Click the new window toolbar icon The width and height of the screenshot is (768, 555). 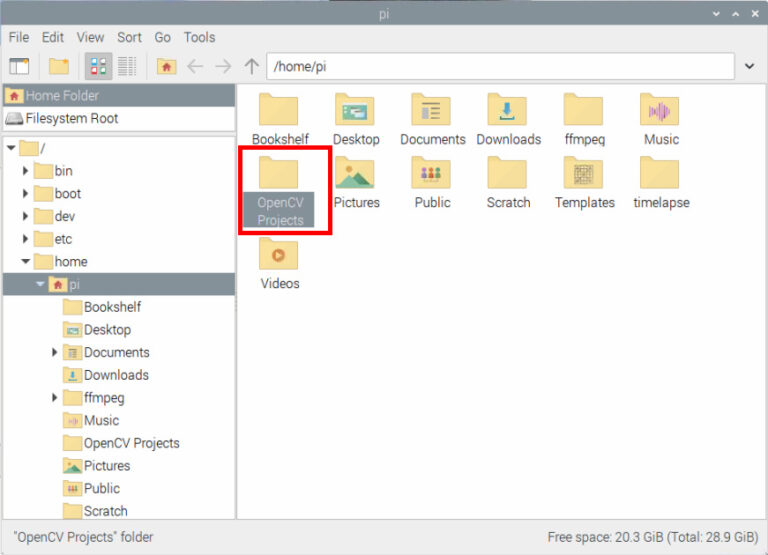20,67
